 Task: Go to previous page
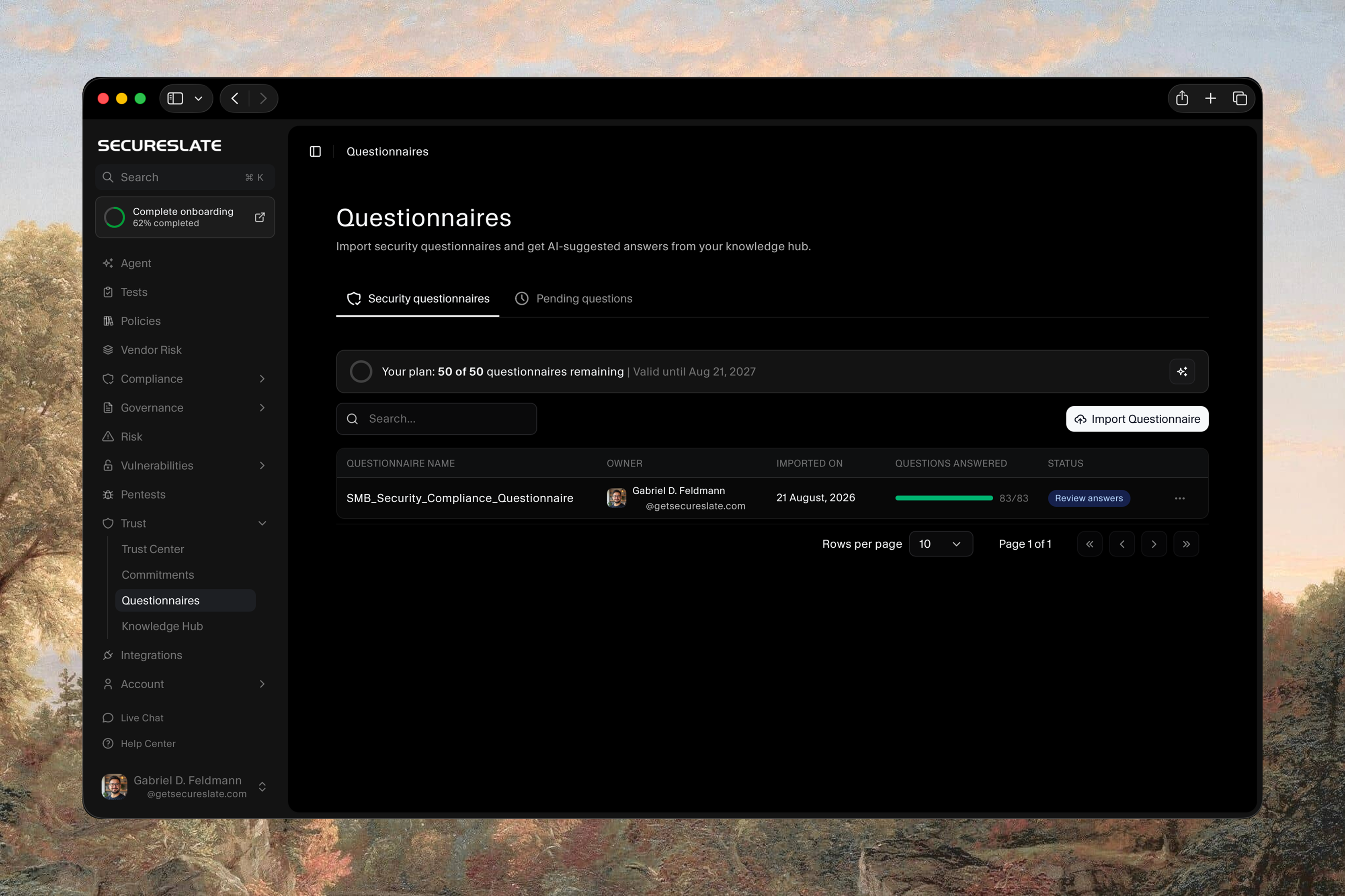click(x=1122, y=544)
